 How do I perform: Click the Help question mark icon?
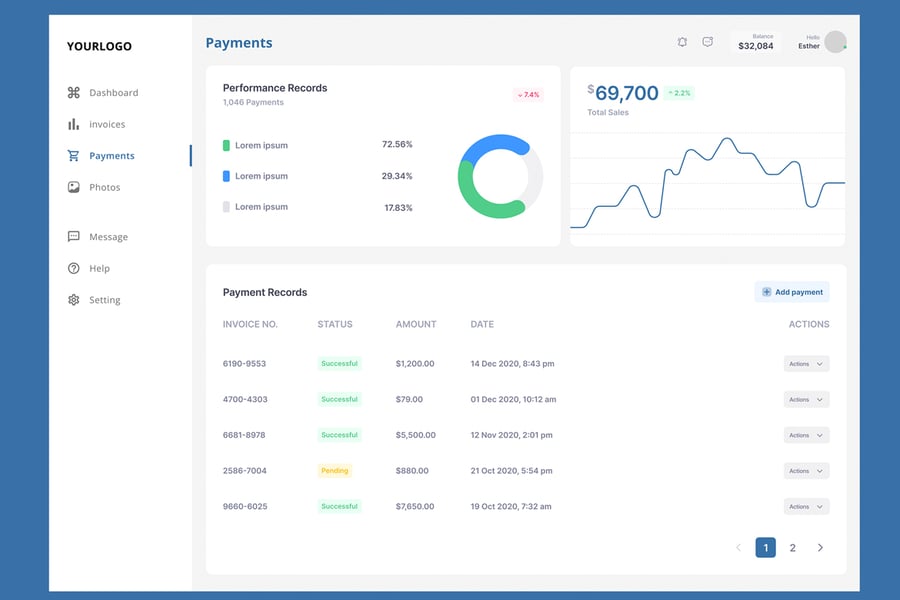point(73,268)
